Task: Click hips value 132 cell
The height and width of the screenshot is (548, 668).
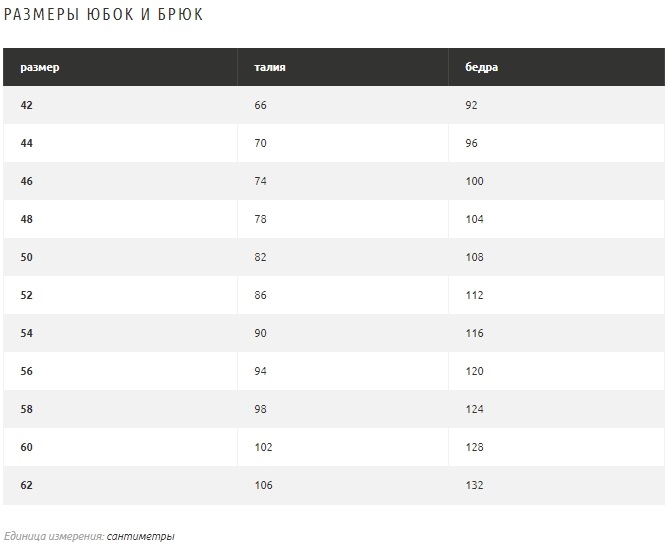Action: (474, 485)
